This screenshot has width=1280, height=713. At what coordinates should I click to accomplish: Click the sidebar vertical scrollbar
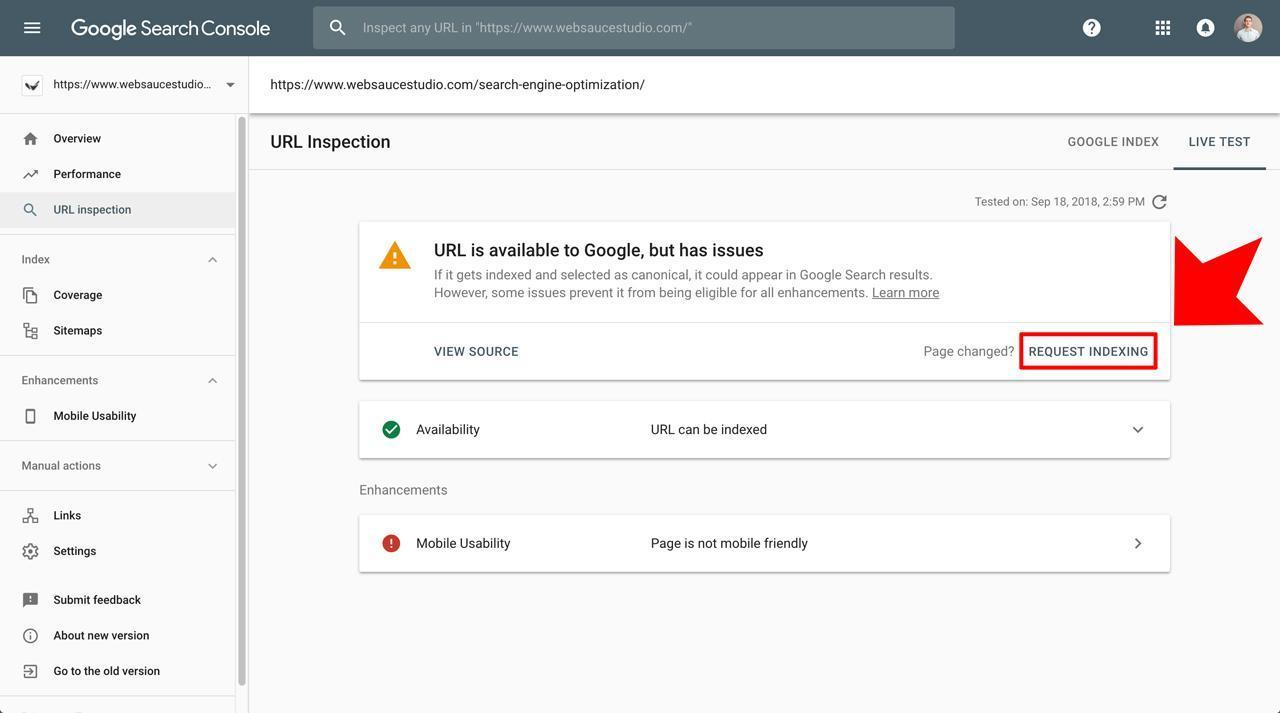(242, 400)
